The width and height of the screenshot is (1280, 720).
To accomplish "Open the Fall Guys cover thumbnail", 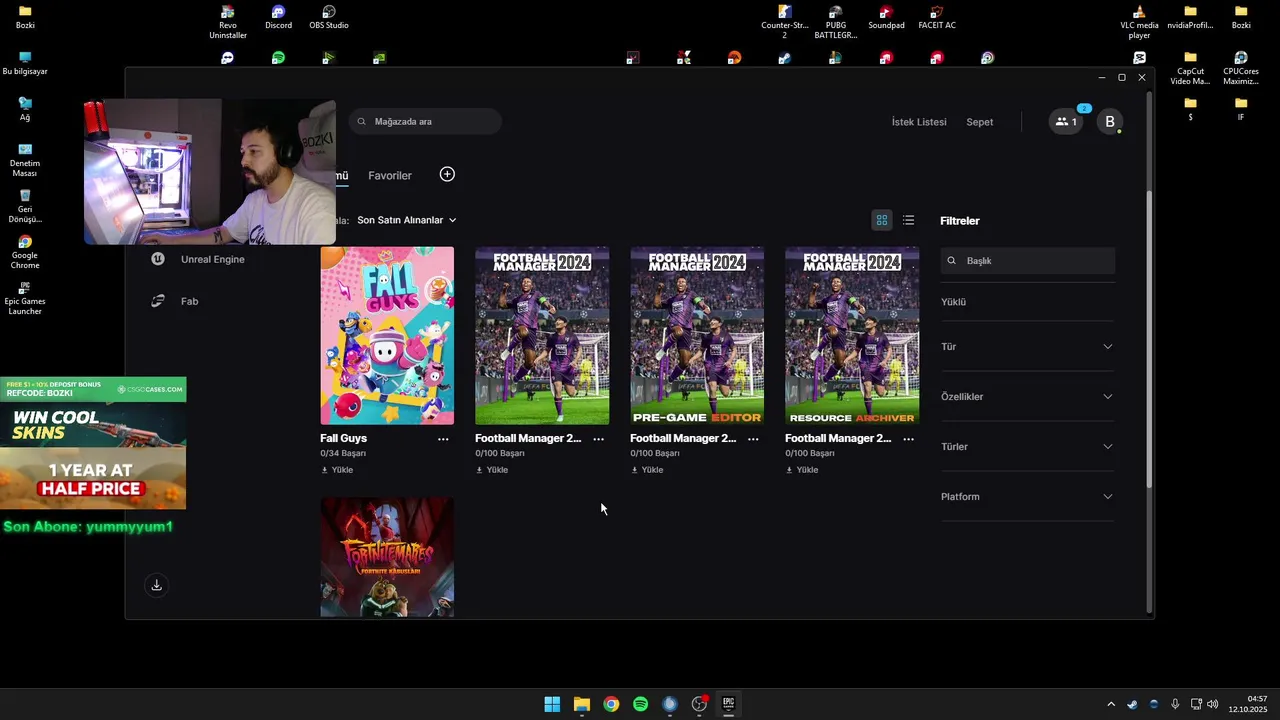I will [387, 336].
